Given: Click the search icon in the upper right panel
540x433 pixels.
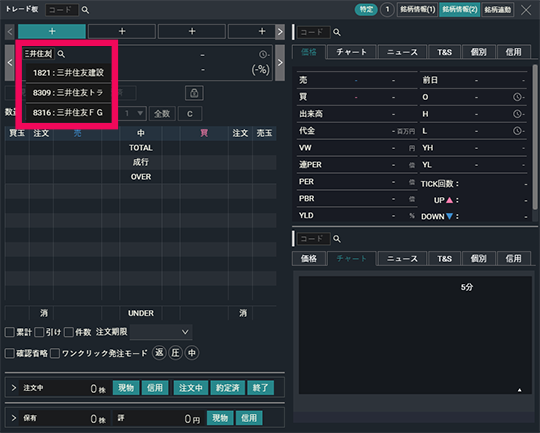Looking at the screenshot, I should (337, 32).
